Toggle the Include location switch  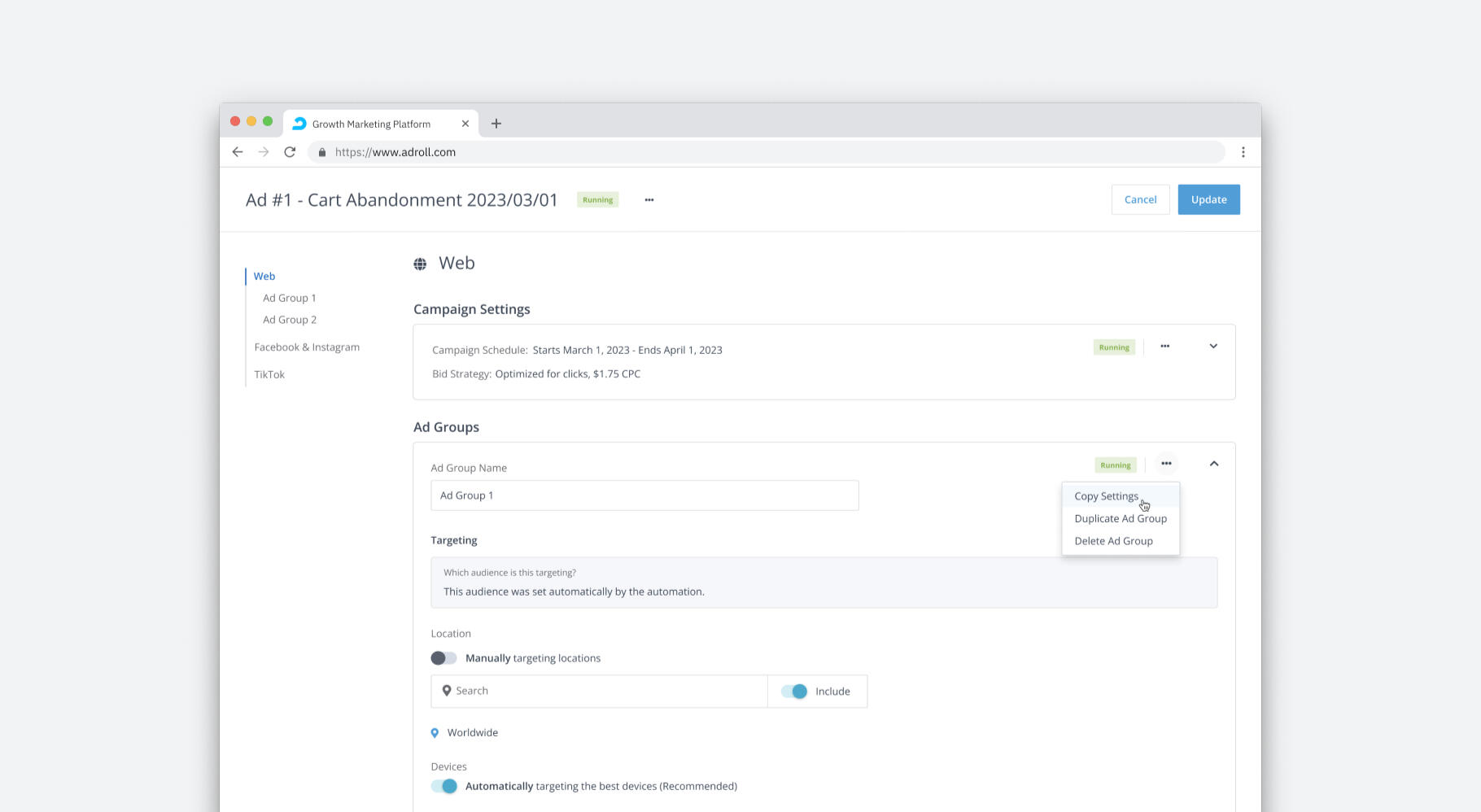794,692
